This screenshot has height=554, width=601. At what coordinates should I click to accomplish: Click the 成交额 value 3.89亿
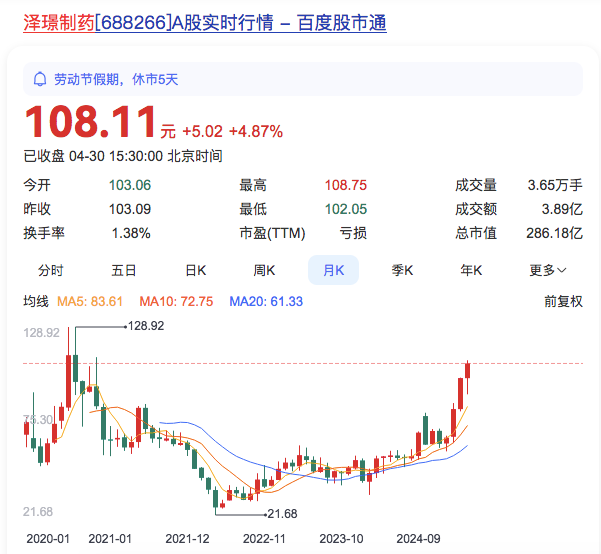[562, 209]
